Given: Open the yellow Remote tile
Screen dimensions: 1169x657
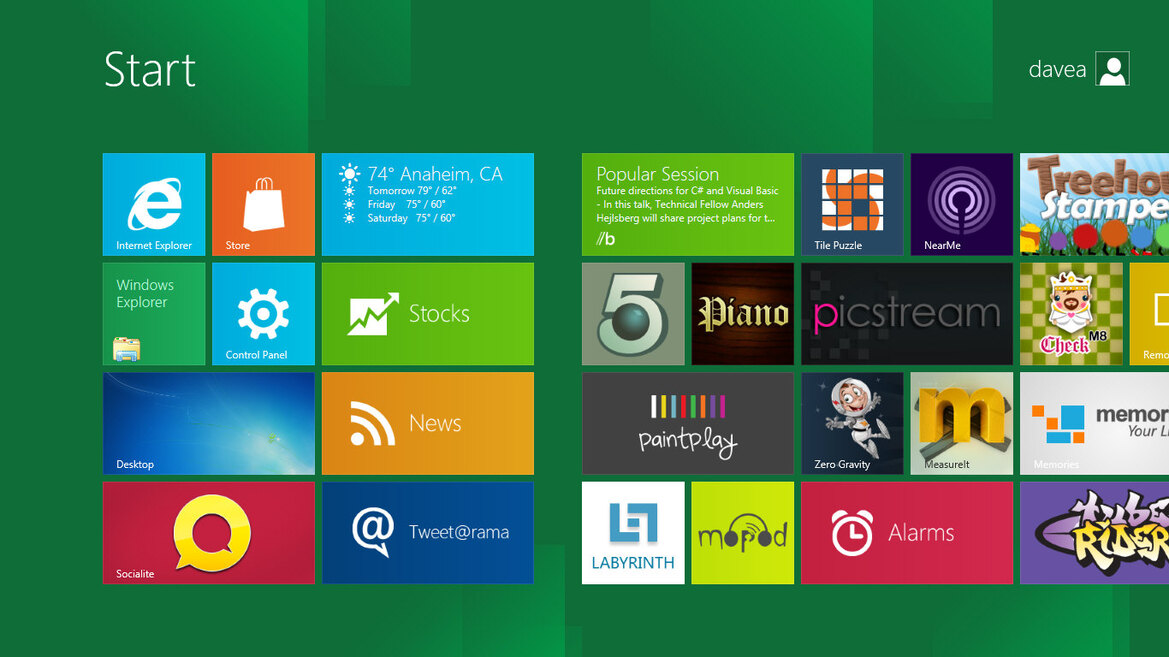Looking at the screenshot, I should [x=1150, y=314].
